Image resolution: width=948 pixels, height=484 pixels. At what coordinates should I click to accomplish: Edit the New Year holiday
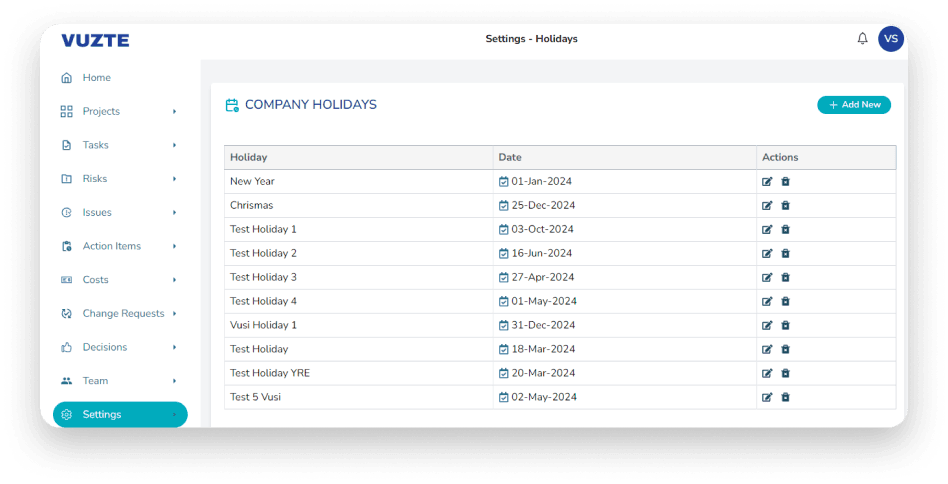pos(767,182)
